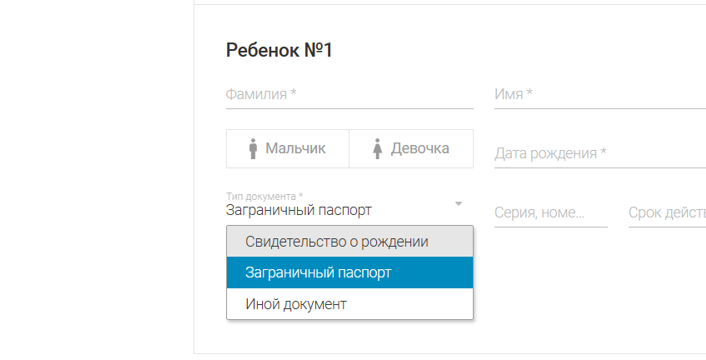Screen dimensions: 706x360
Task: Open the Дата рождения field
Action: [x=600, y=153]
